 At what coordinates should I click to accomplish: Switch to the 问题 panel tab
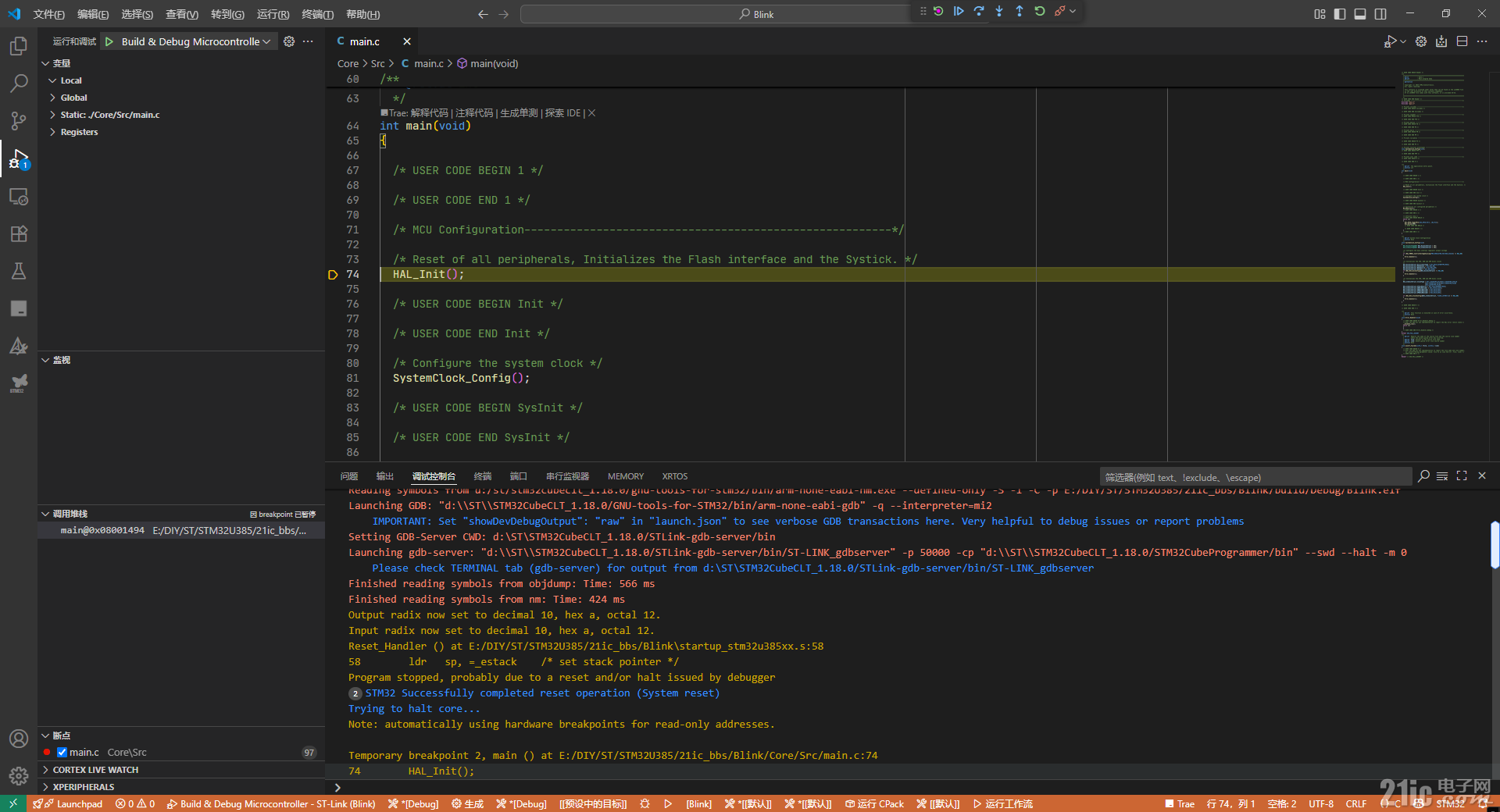[349, 476]
